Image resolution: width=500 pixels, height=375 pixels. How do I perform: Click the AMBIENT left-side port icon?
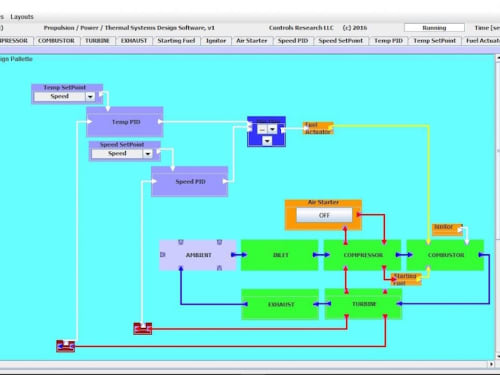(163, 255)
